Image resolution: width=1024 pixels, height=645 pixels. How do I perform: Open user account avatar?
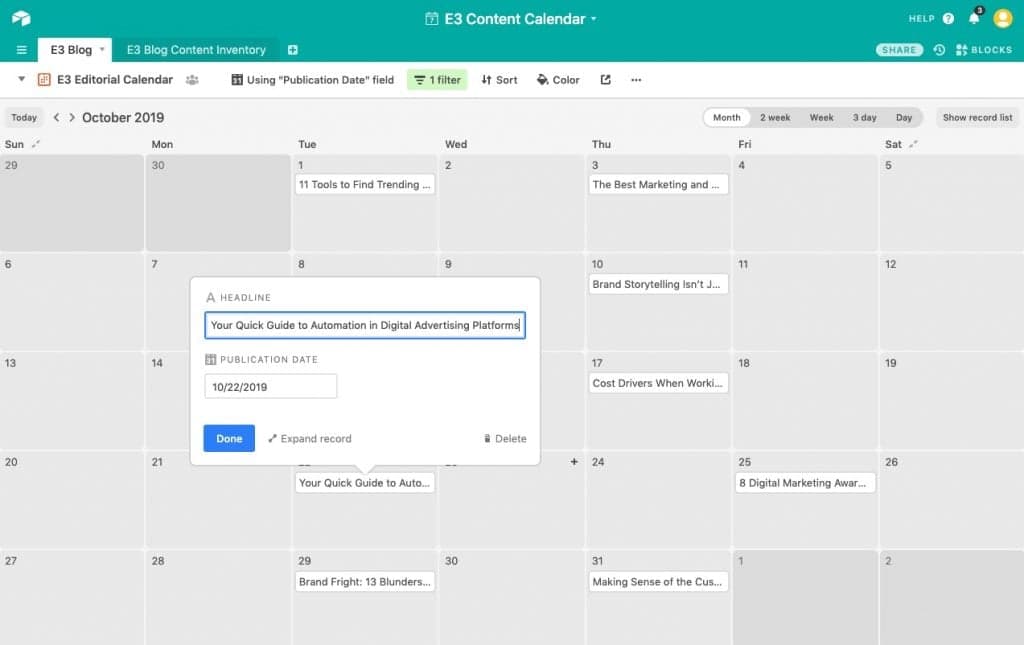pyautogui.click(x=1002, y=18)
